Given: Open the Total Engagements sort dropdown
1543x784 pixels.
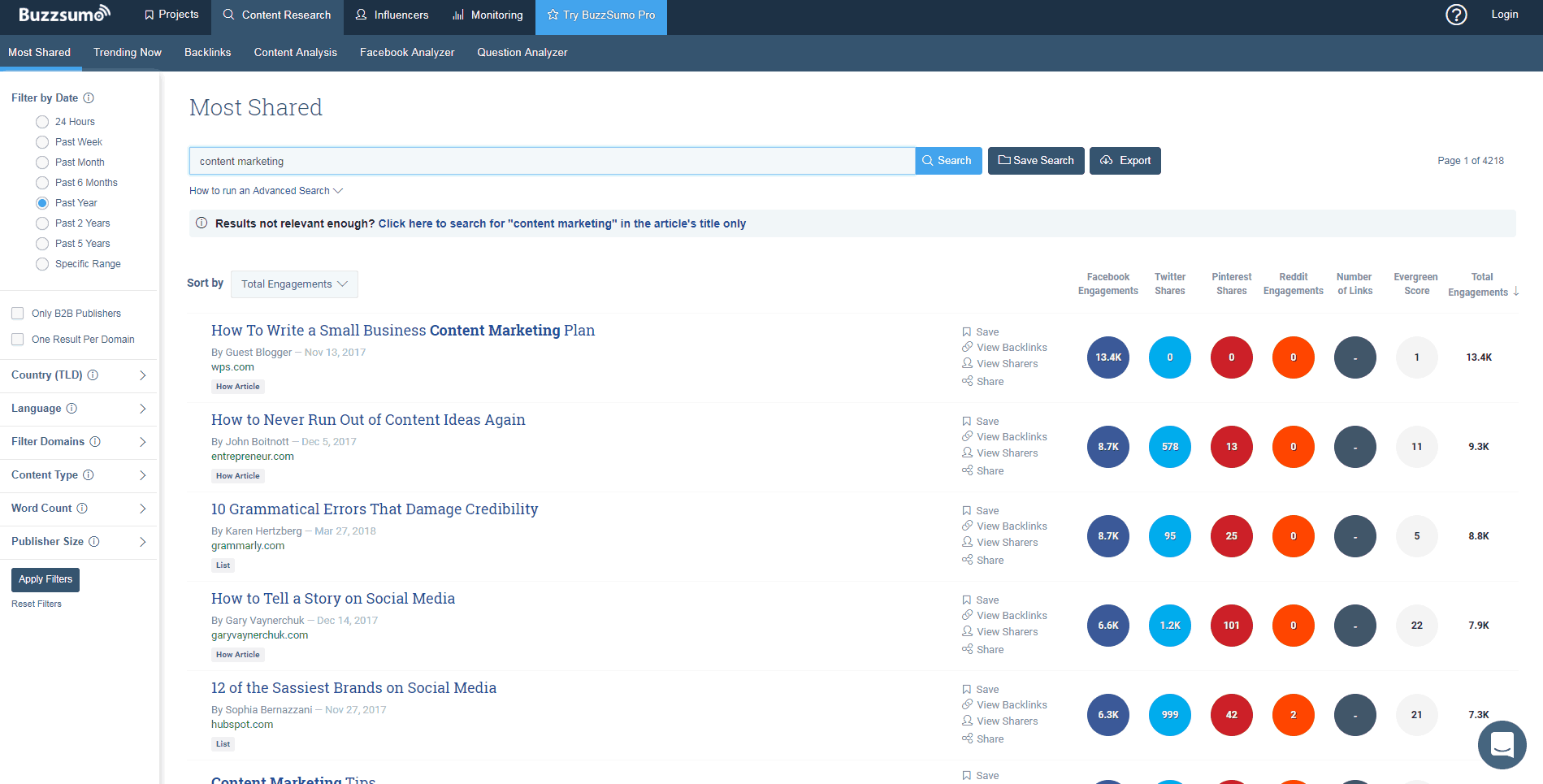Looking at the screenshot, I should pos(294,284).
